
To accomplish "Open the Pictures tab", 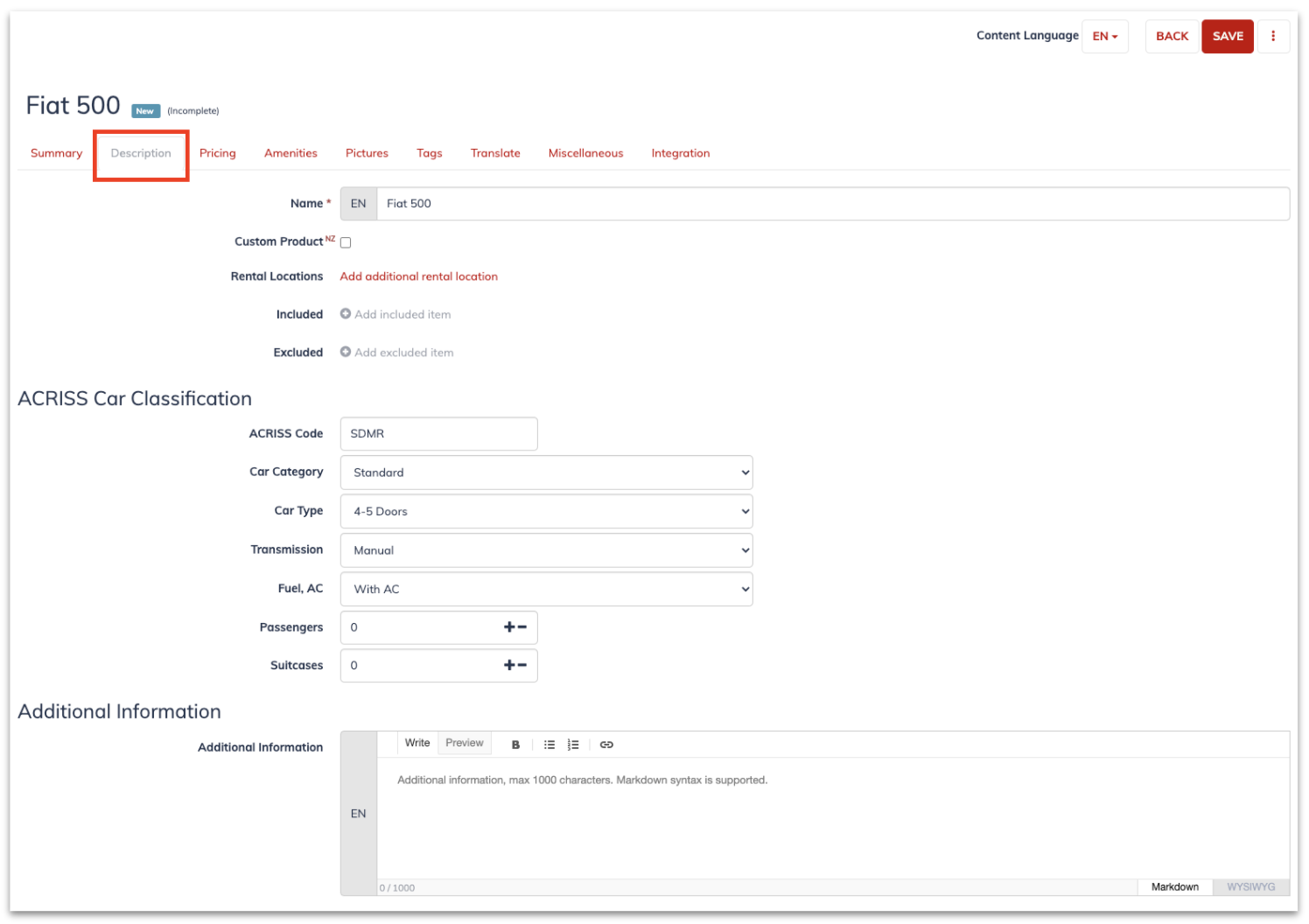I will 367,153.
